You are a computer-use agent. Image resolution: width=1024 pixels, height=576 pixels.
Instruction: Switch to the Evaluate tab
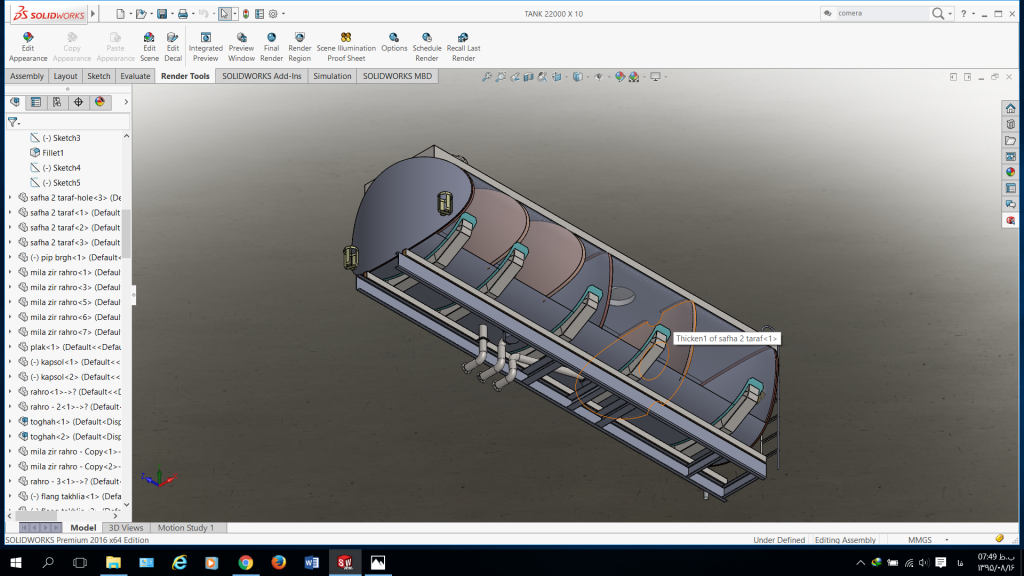[135, 76]
